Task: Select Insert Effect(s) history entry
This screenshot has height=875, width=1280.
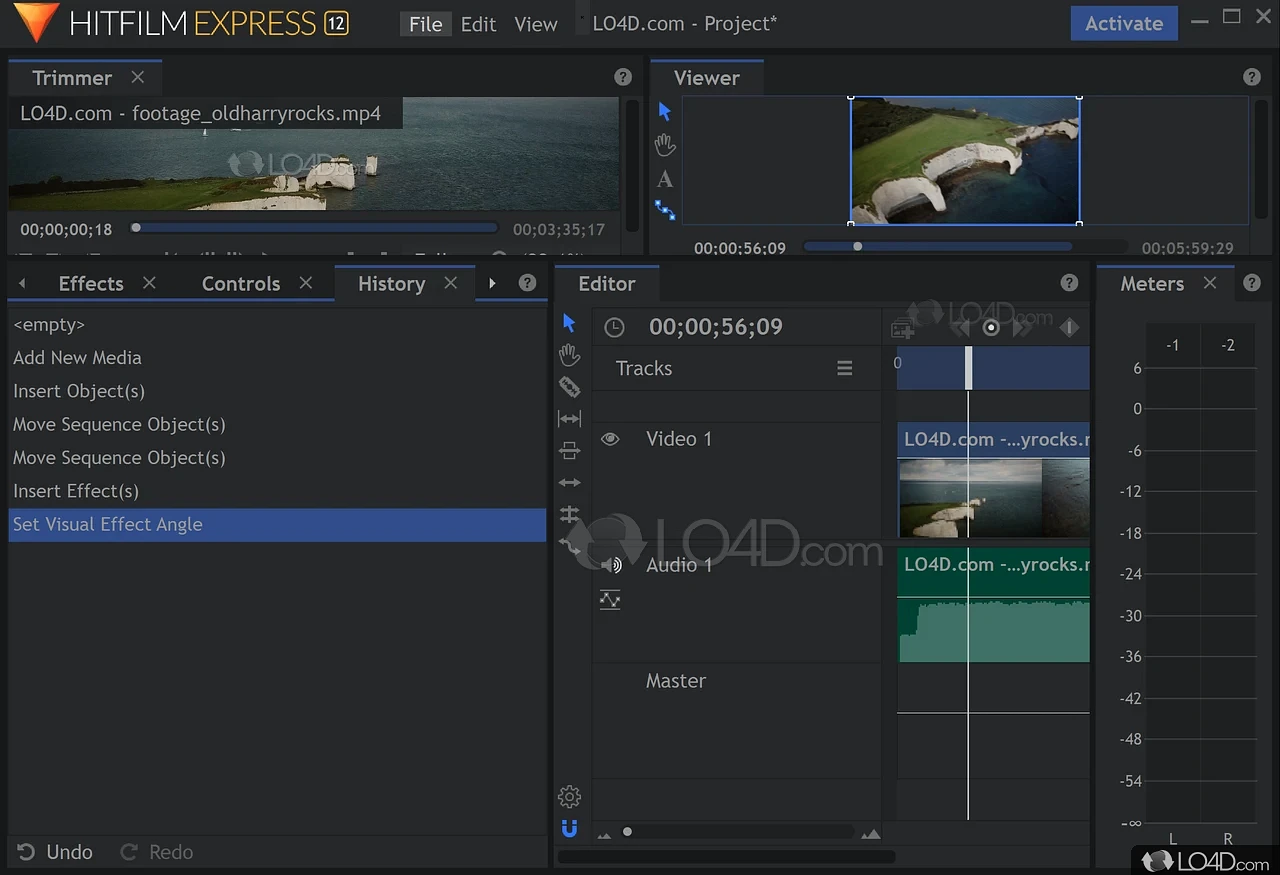Action: 277,491
